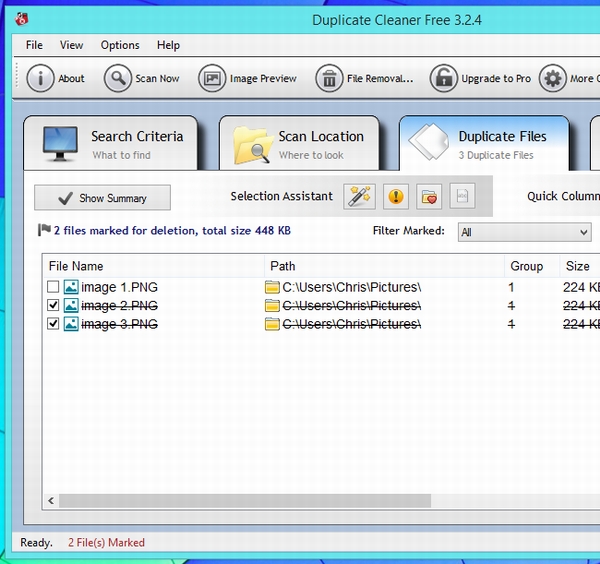600x564 pixels.
Task: Uncheck the box for image 3.PNG
Action: click(53, 323)
